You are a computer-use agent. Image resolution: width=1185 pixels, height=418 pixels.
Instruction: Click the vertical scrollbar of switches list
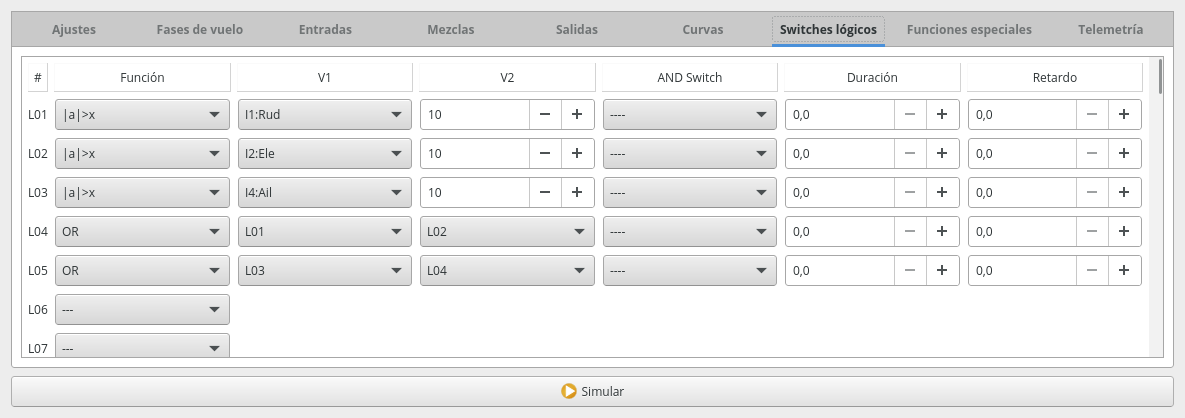tap(1159, 200)
